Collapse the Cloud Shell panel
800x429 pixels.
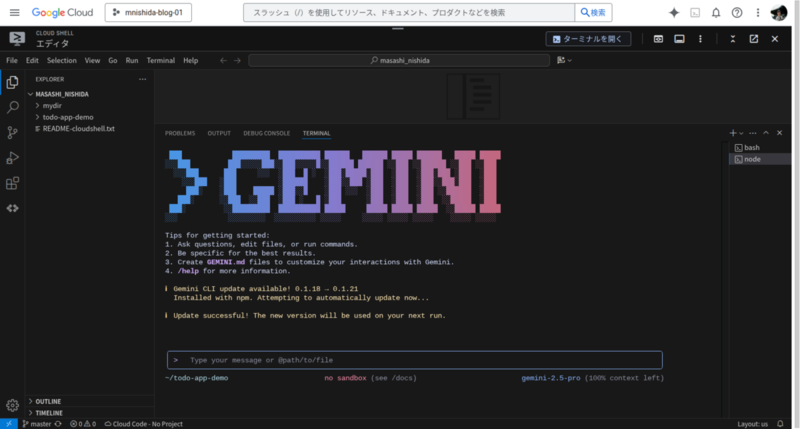click(733, 39)
